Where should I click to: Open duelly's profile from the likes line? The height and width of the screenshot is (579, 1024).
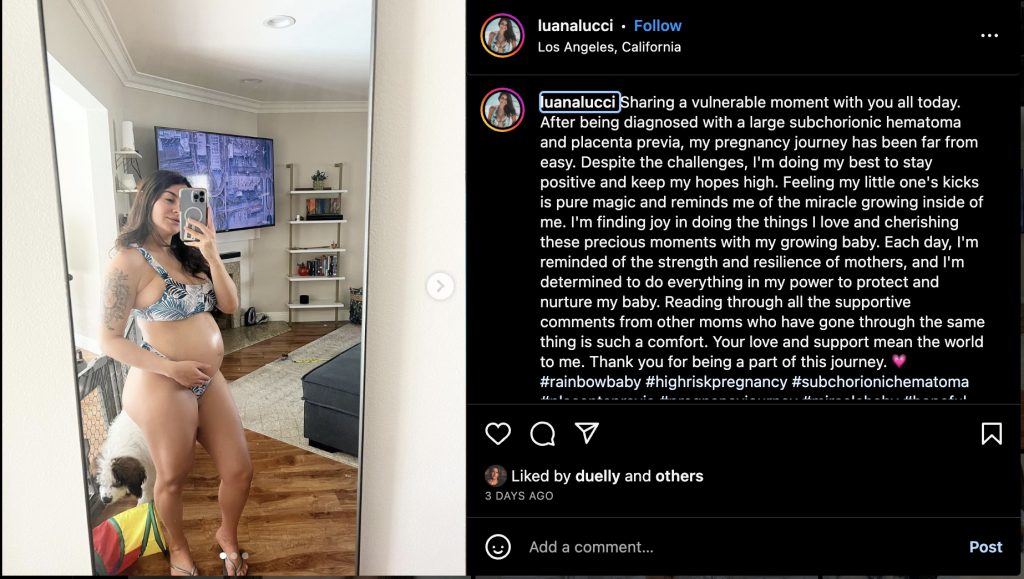pyautogui.click(x=598, y=476)
